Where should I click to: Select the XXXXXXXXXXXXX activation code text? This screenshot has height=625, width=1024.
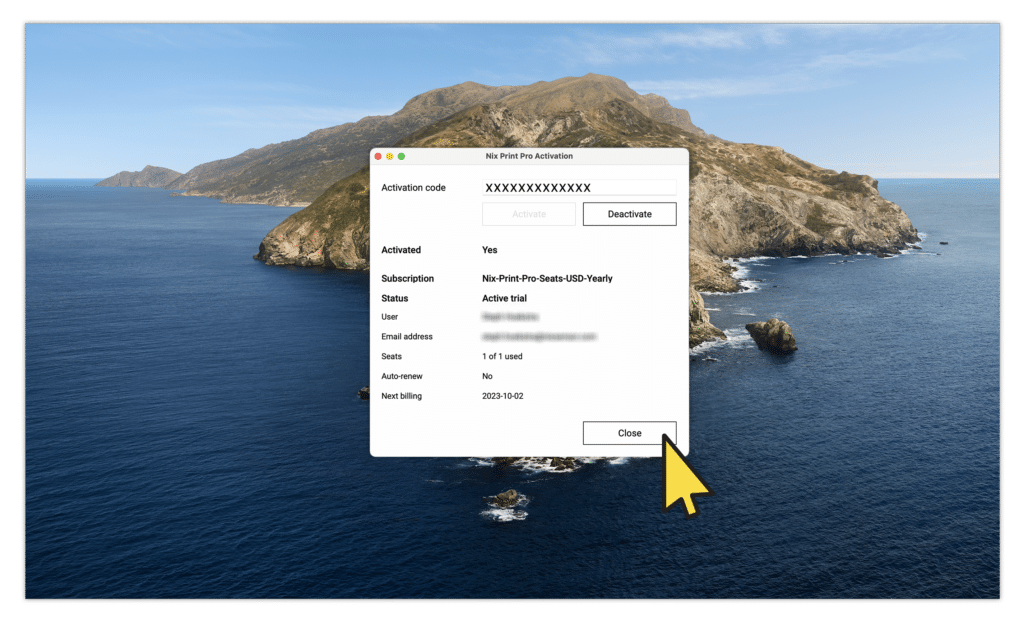click(537, 187)
